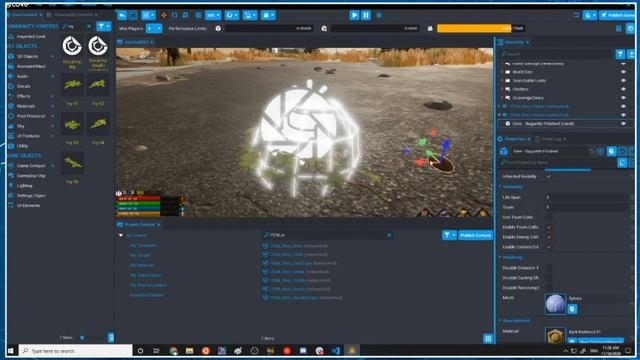640x360 pixels.
Task: Open the Materials category
Action: tap(26, 106)
